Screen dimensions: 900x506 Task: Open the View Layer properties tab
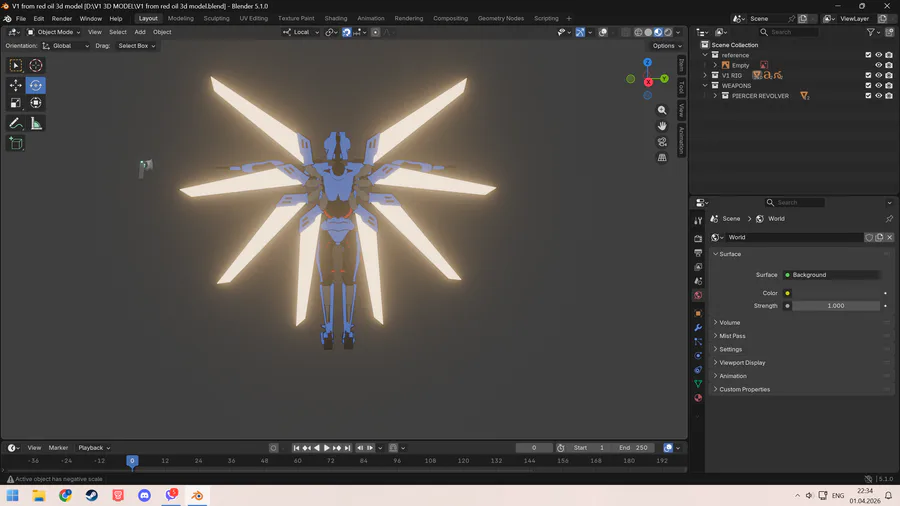click(x=698, y=267)
